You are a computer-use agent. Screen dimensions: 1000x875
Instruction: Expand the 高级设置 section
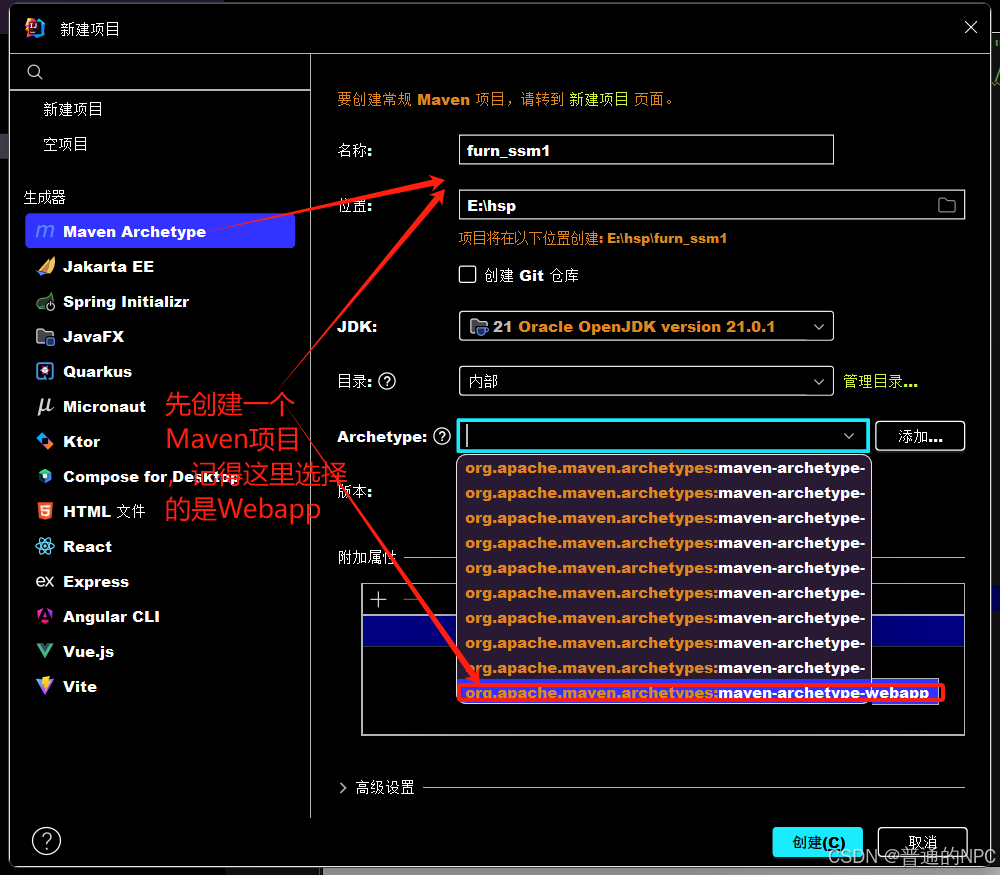343,788
